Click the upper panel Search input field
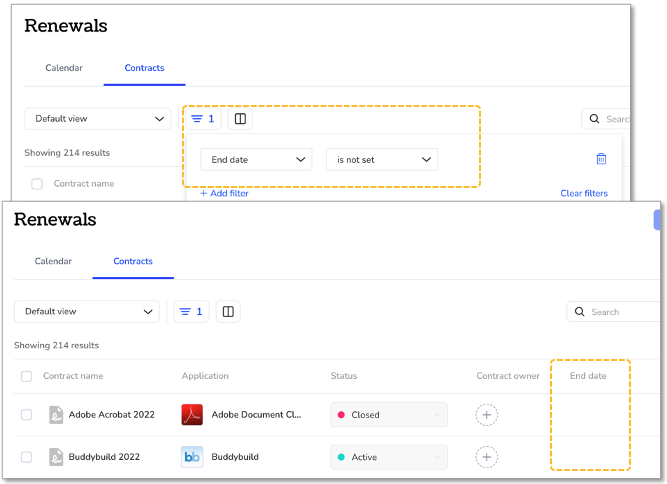 pos(606,119)
